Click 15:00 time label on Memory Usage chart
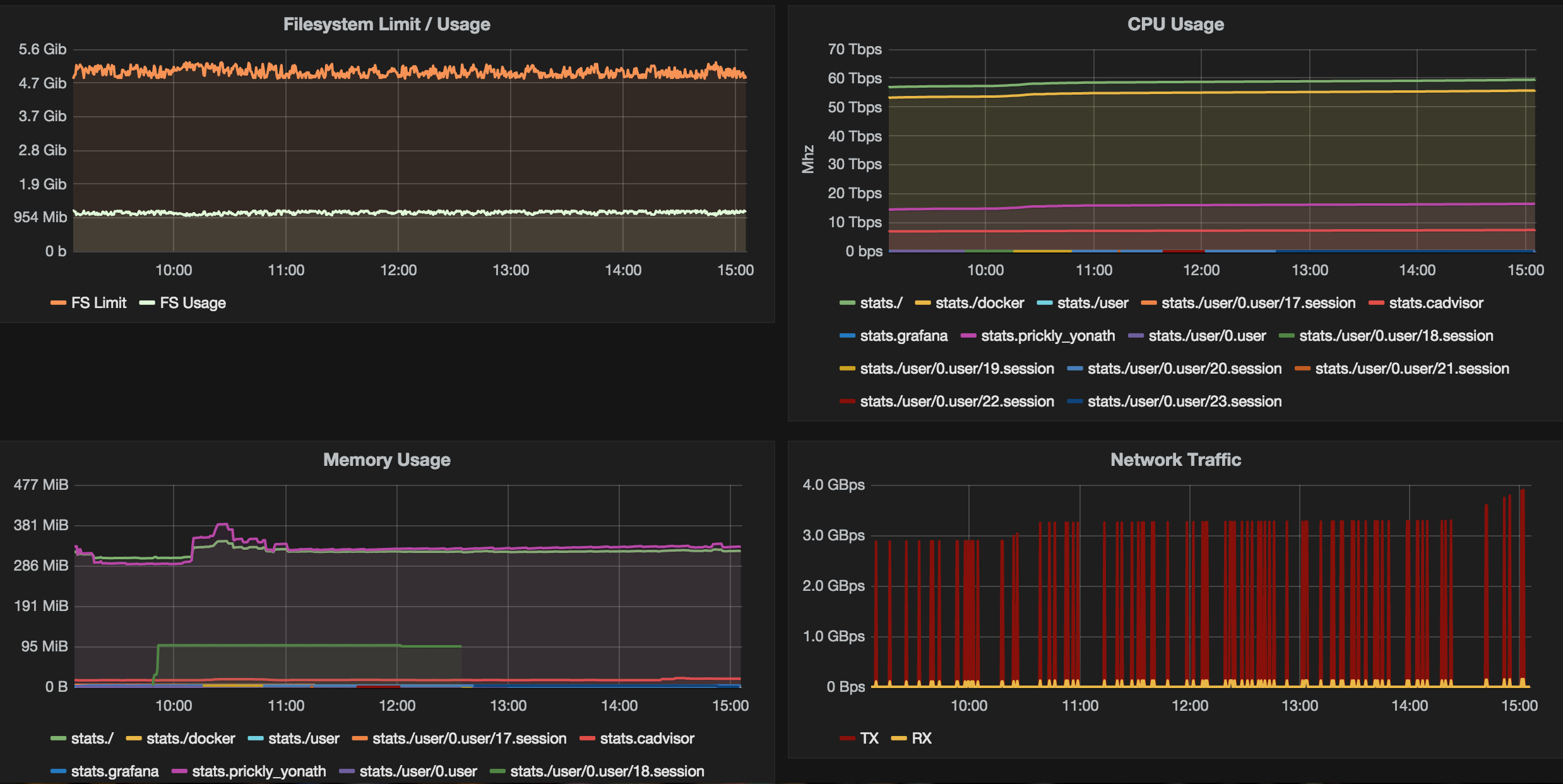 [x=730, y=706]
